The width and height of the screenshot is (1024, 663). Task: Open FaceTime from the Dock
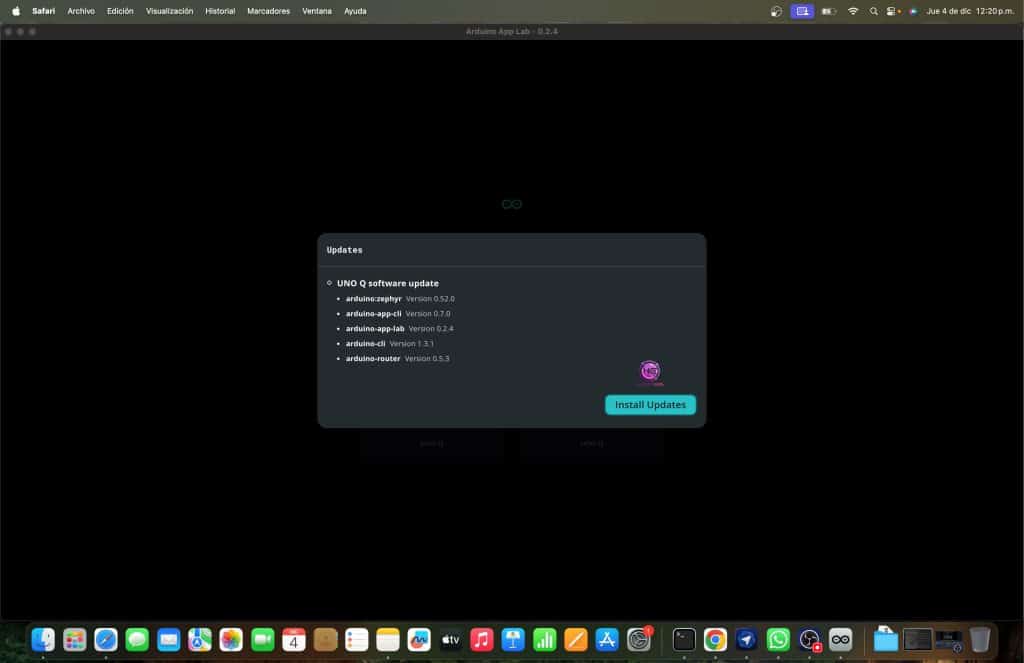click(263, 639)
